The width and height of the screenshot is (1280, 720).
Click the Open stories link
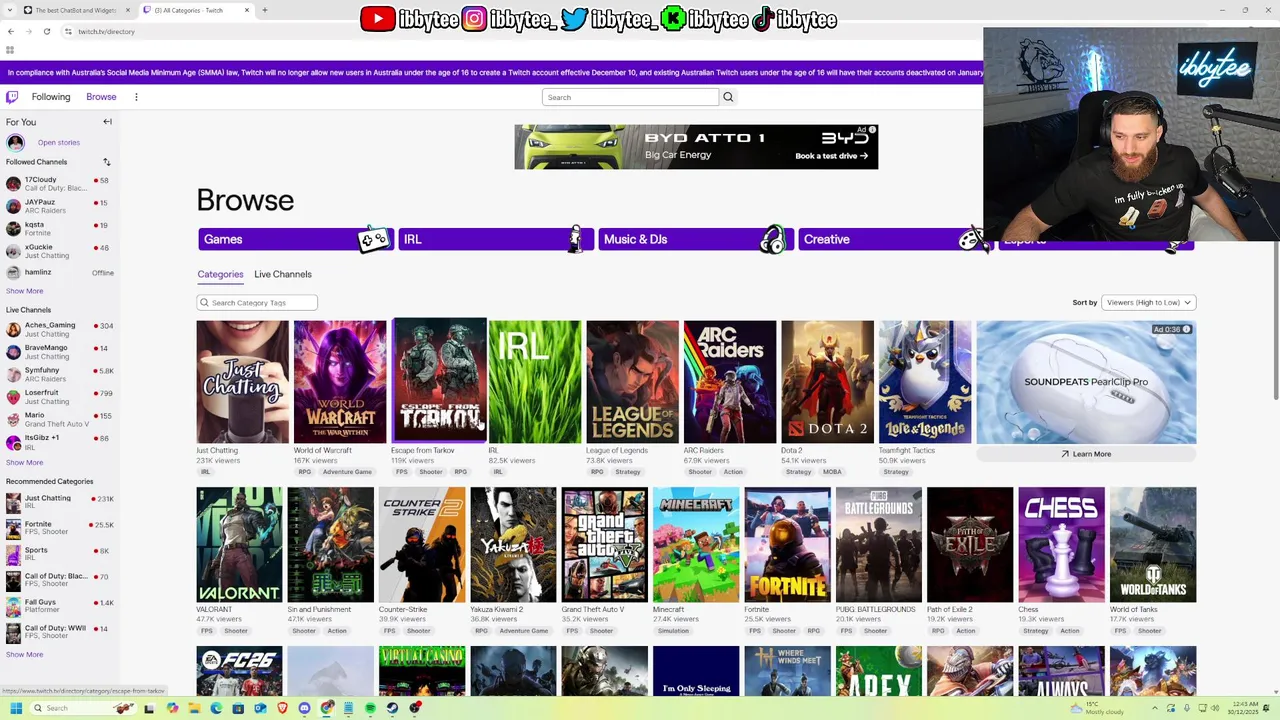59,143
